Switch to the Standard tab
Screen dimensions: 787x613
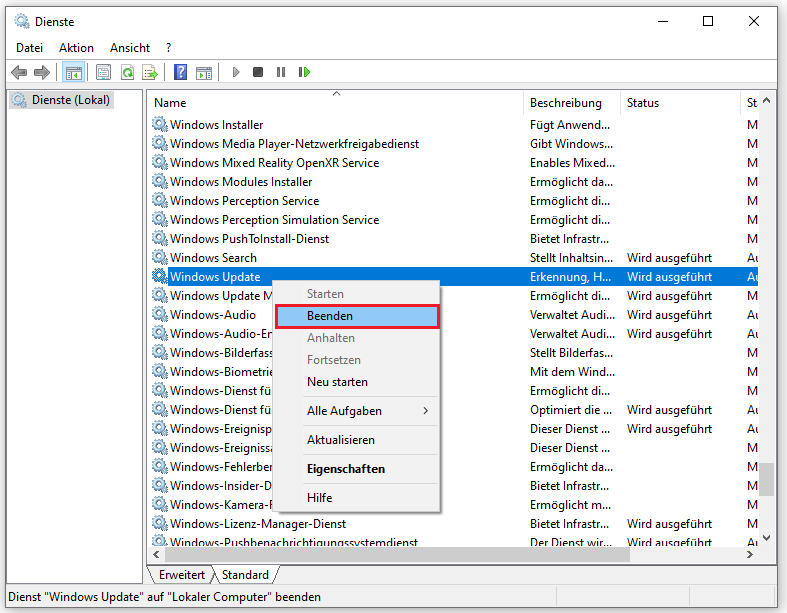pyautogui.click(x=245, y=575)
